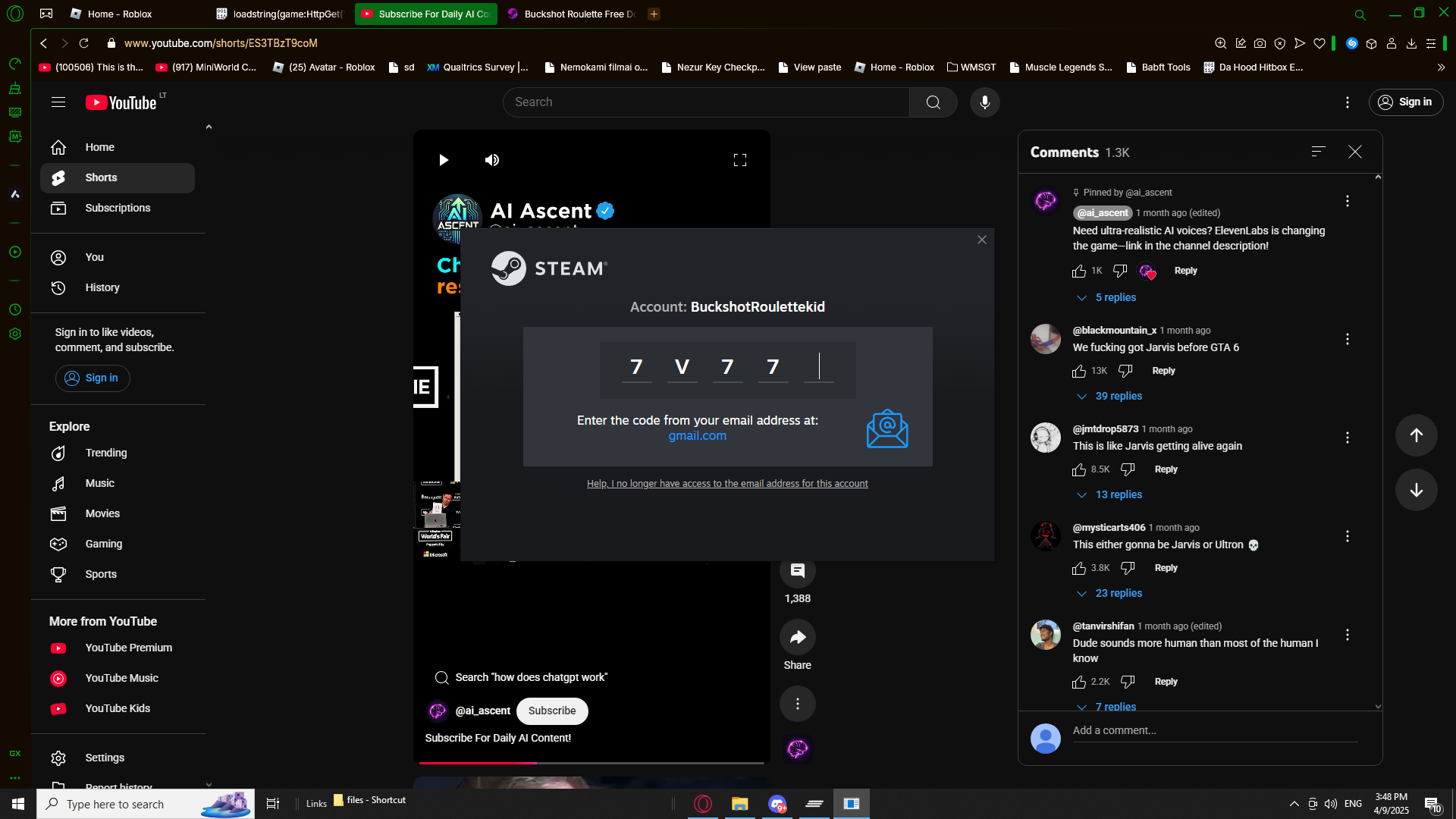Viewport: 1456px width, 819px height.
Task: Open the comments sort options
Action: (1319, 152)
